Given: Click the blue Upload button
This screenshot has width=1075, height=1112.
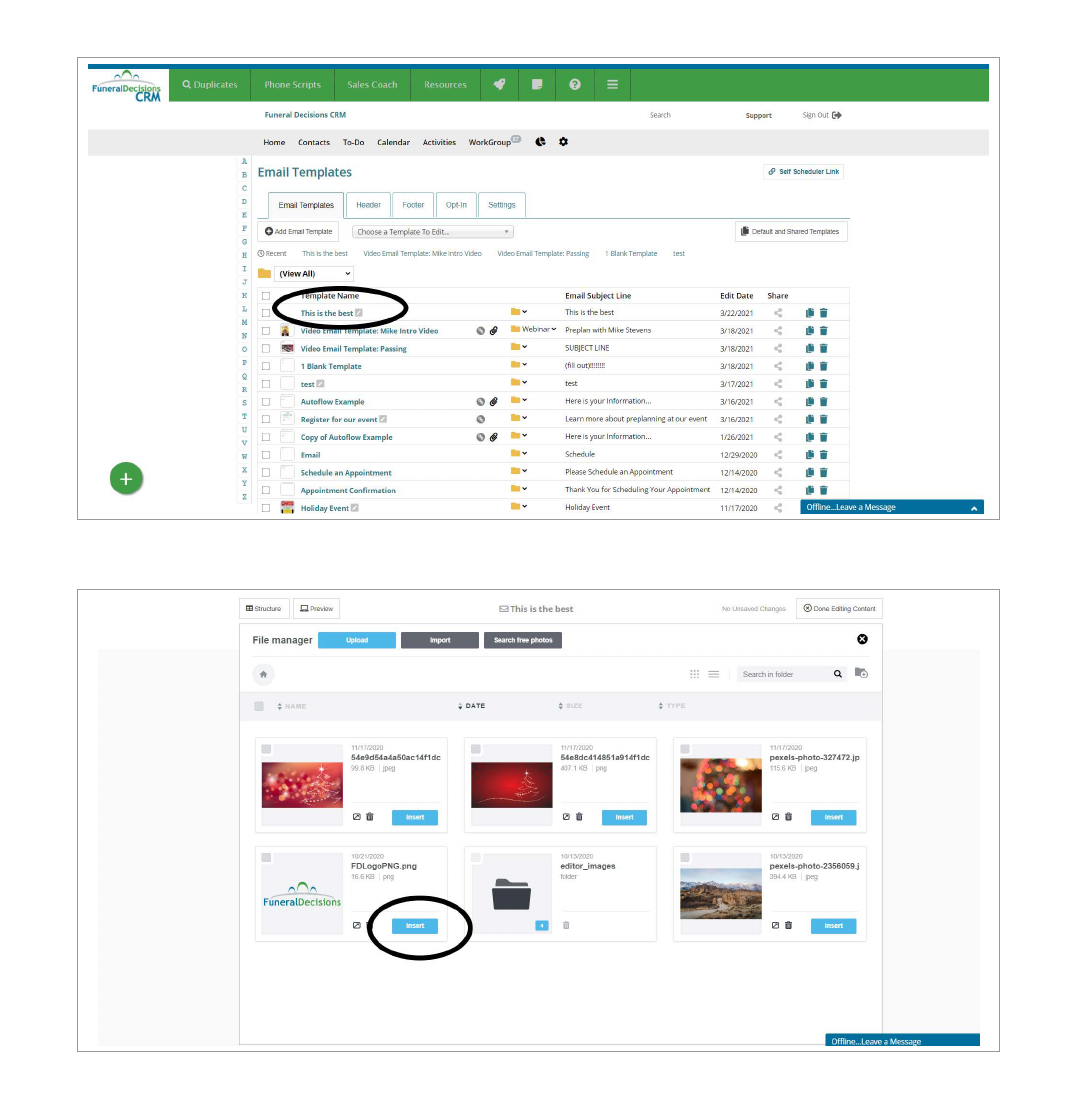Looking at the screenshot, I should coord(357,640).
